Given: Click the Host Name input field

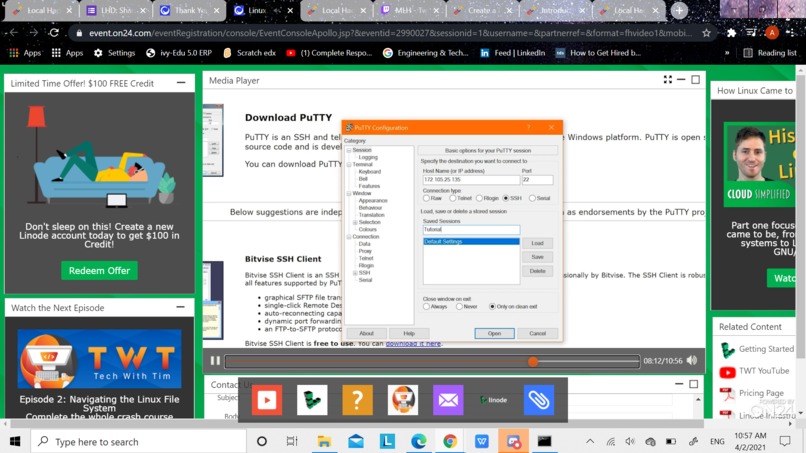Looking at the screenshot, I should coord(471,179).
